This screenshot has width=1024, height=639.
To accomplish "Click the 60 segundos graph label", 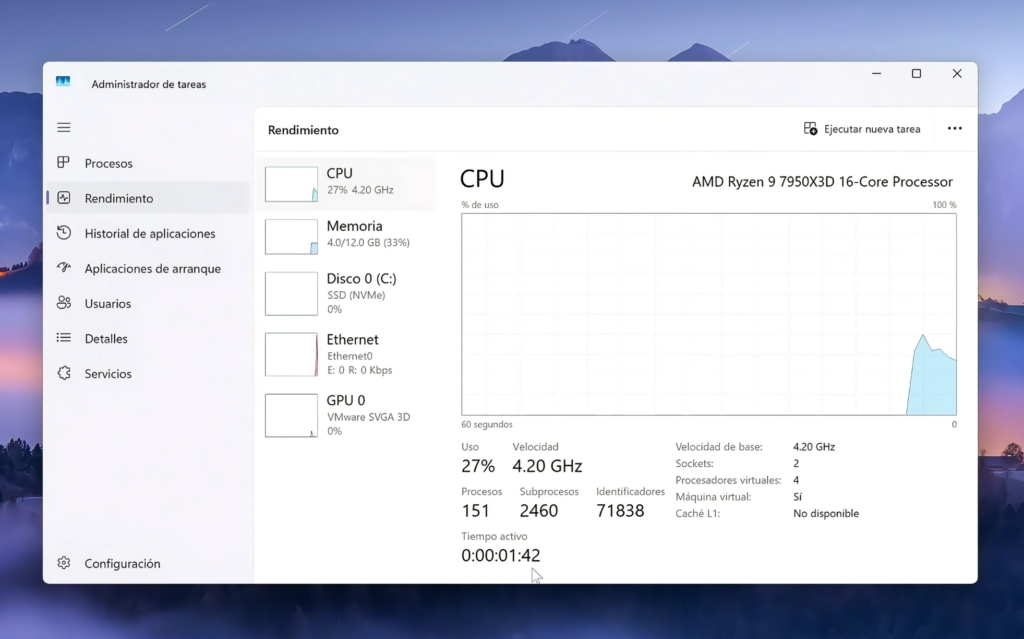I will tap(487, 425).
